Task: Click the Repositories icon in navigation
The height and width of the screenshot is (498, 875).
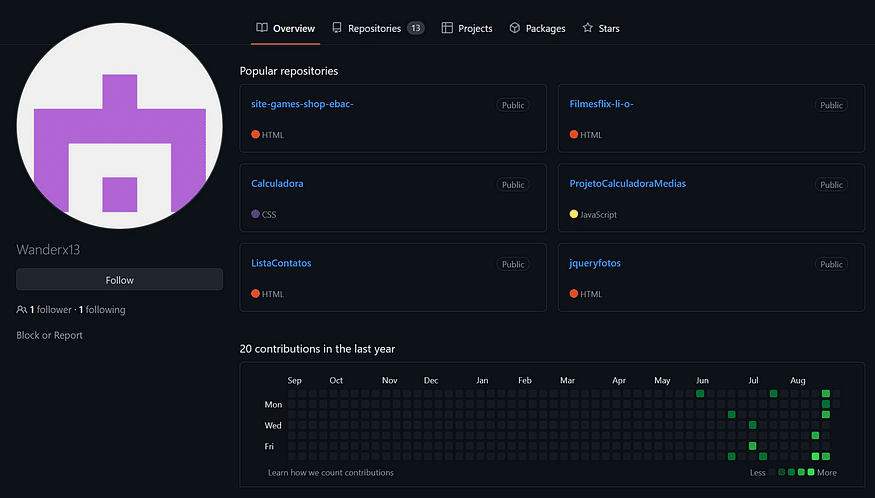Action: (x=337, y=29)
